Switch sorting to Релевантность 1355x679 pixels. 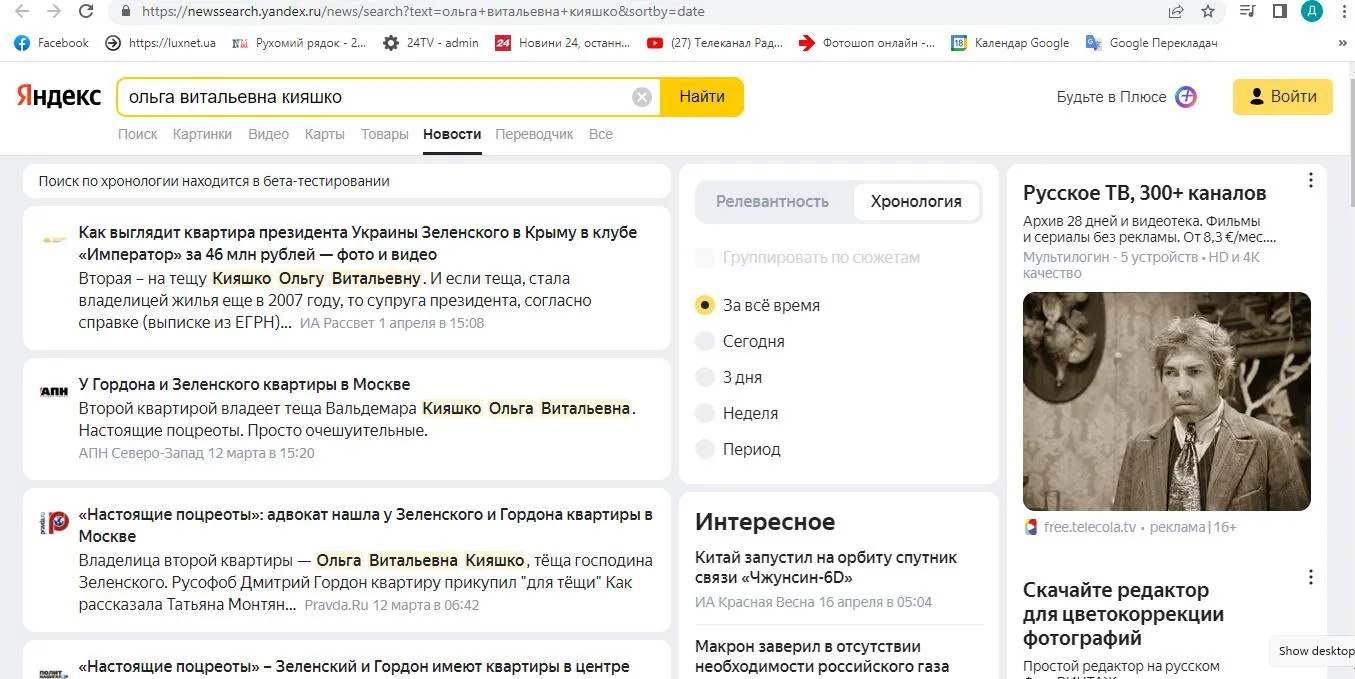pyautogui.click(x=772, y=201)
